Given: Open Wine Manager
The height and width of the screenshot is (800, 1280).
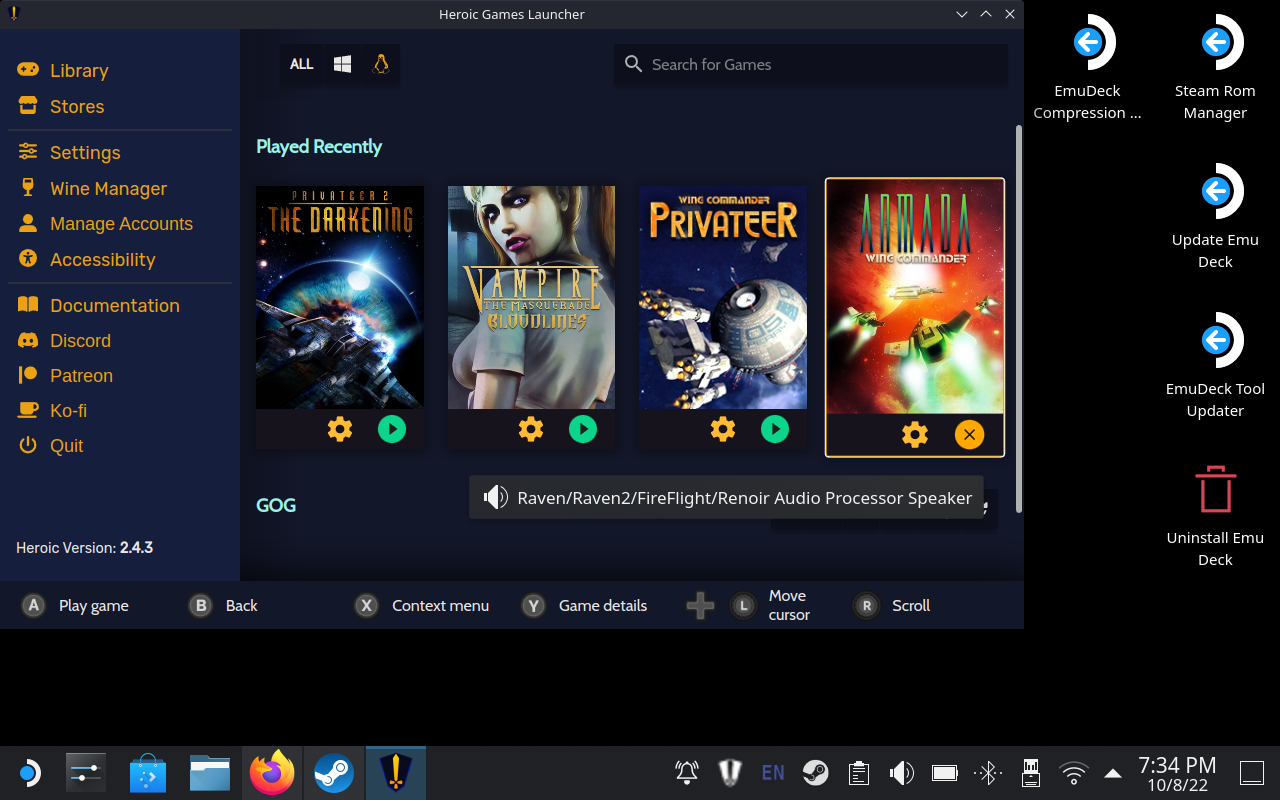Looking at the screenshot, I should click(92, 189).
